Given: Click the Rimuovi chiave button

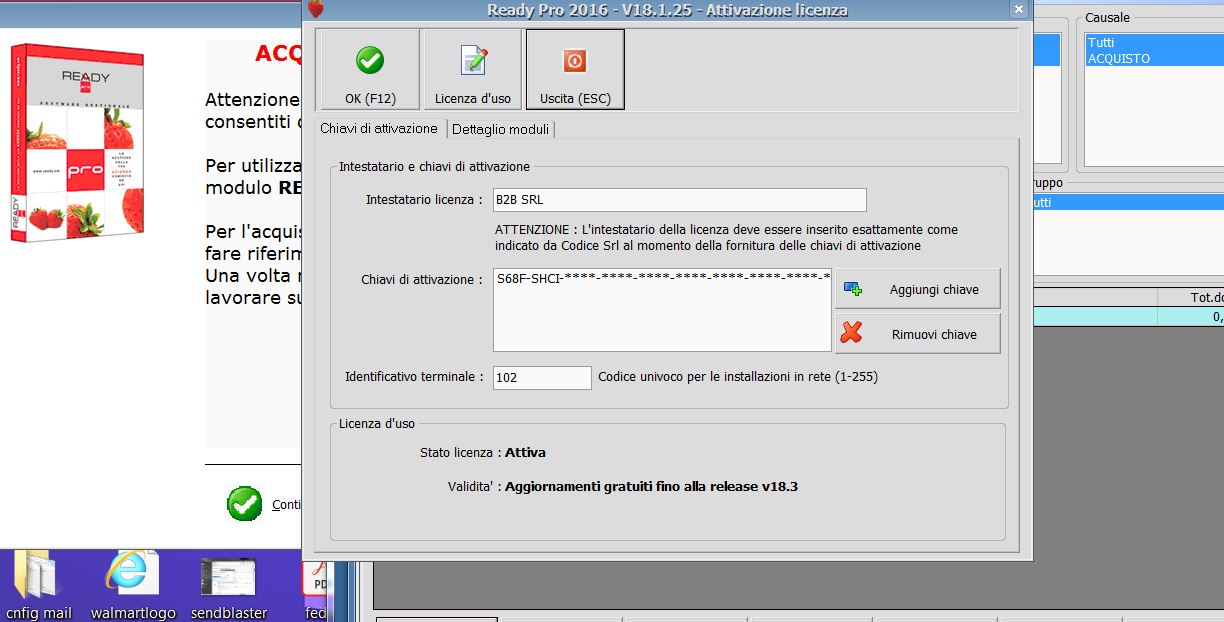Looking at the screenshot, I should tap(917, 334).
